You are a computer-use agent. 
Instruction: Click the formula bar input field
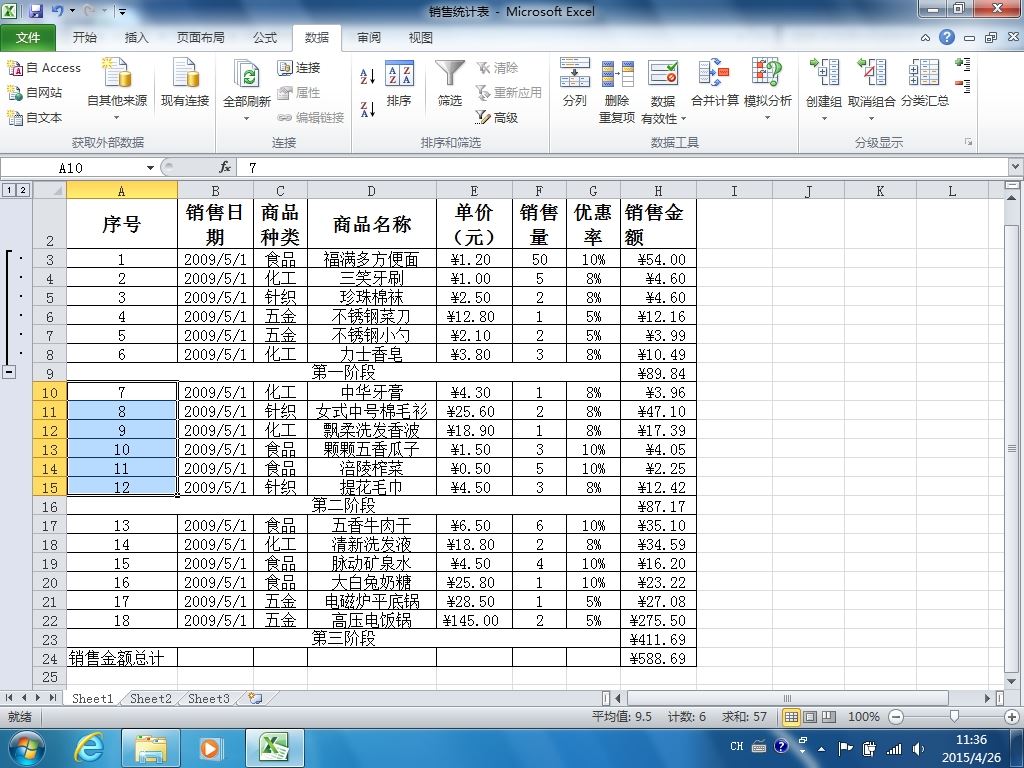624,168
